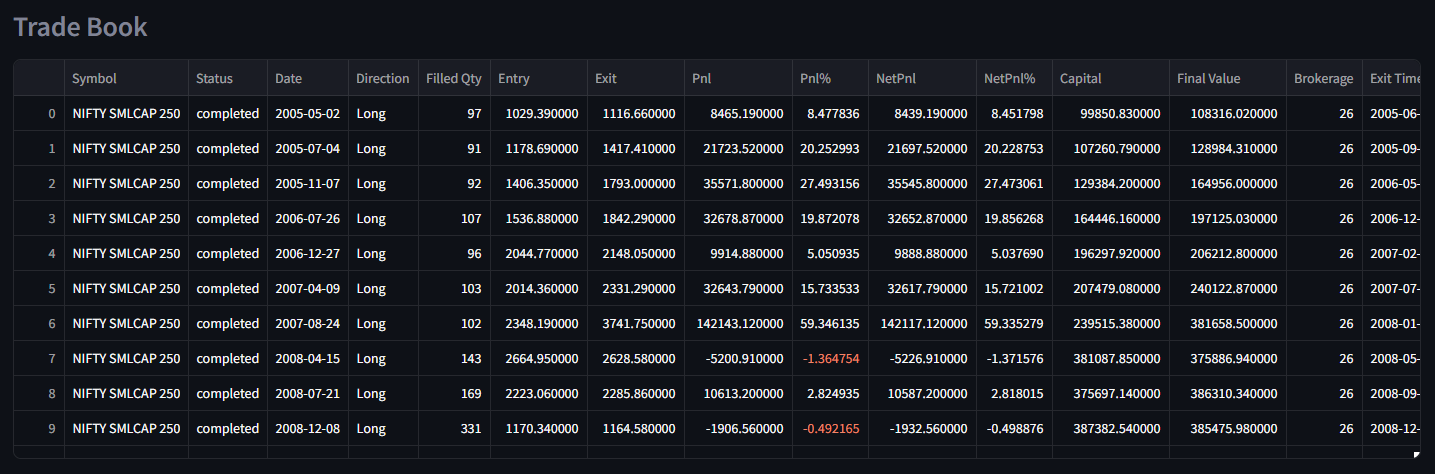Select date cell 2005-07-04
This screenshot has width=1435, height=474.
pos(308,149)
